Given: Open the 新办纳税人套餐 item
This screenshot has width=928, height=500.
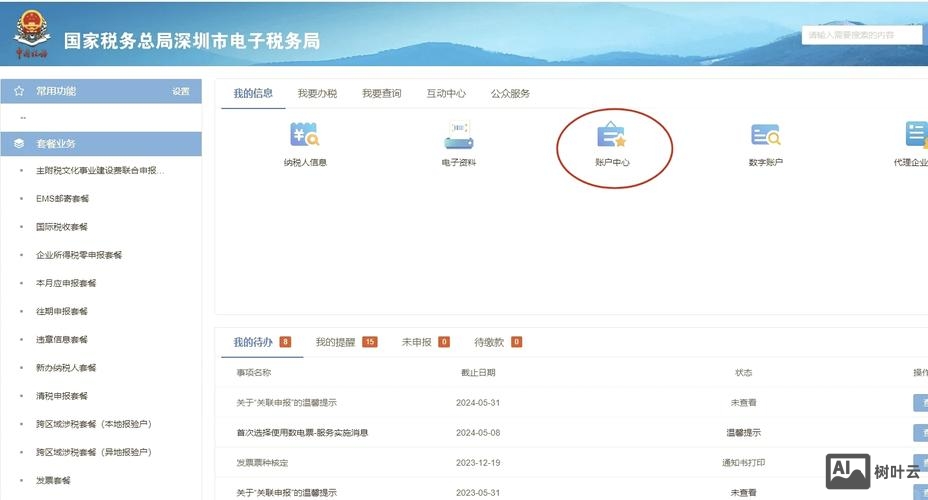Looking at the screenshot, I should (x=66, y=367).
